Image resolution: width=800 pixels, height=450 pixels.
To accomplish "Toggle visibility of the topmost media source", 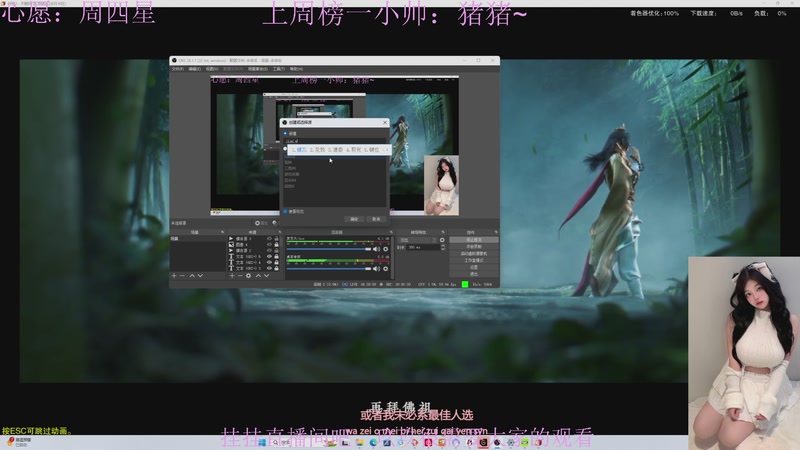I will (269, 239).
